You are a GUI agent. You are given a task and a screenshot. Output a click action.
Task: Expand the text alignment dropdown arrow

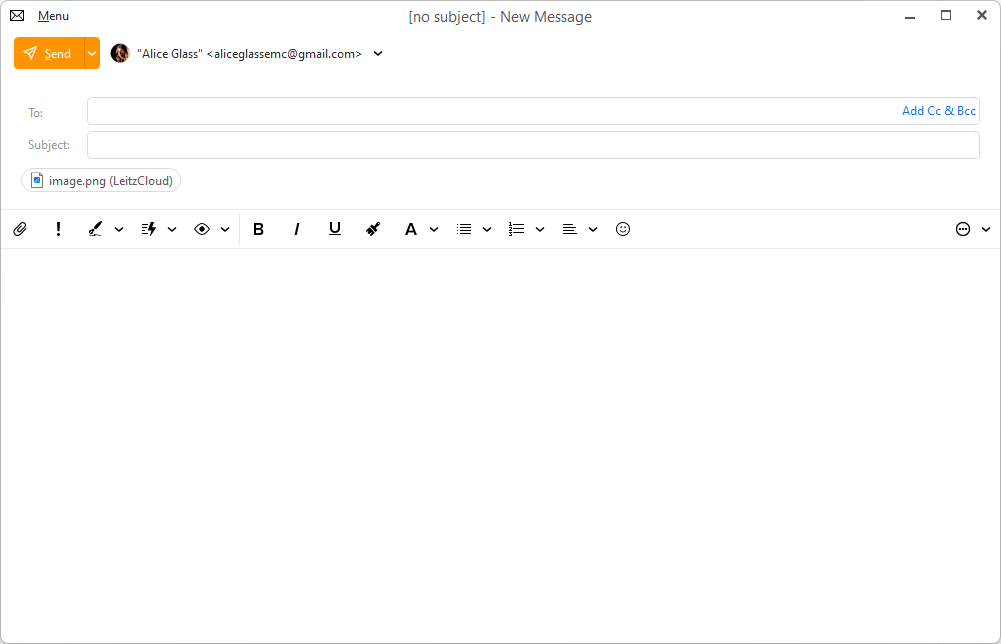click(593, 229)
